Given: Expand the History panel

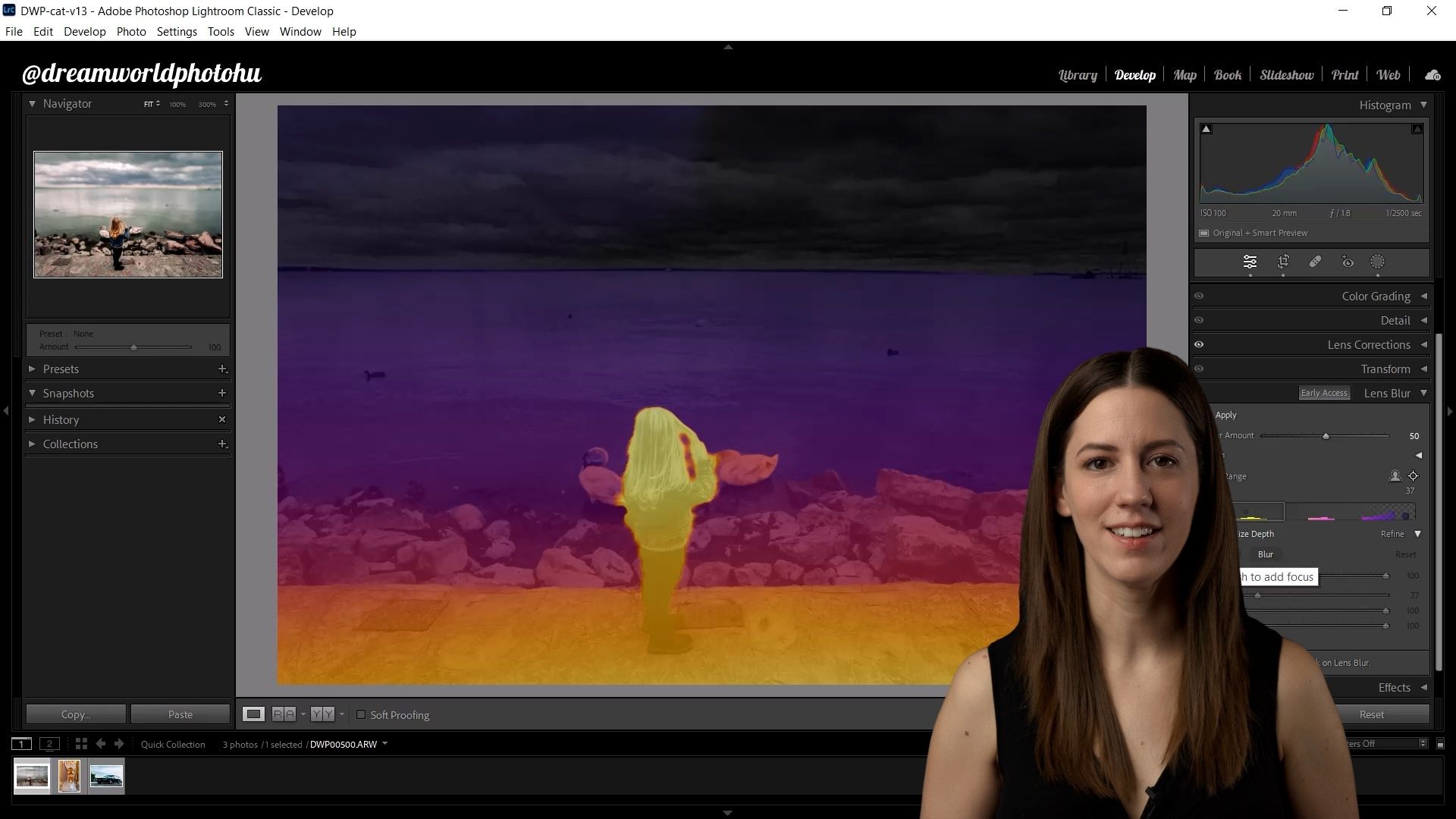Looking at the screenshot, I should click(x=33, y=419).
